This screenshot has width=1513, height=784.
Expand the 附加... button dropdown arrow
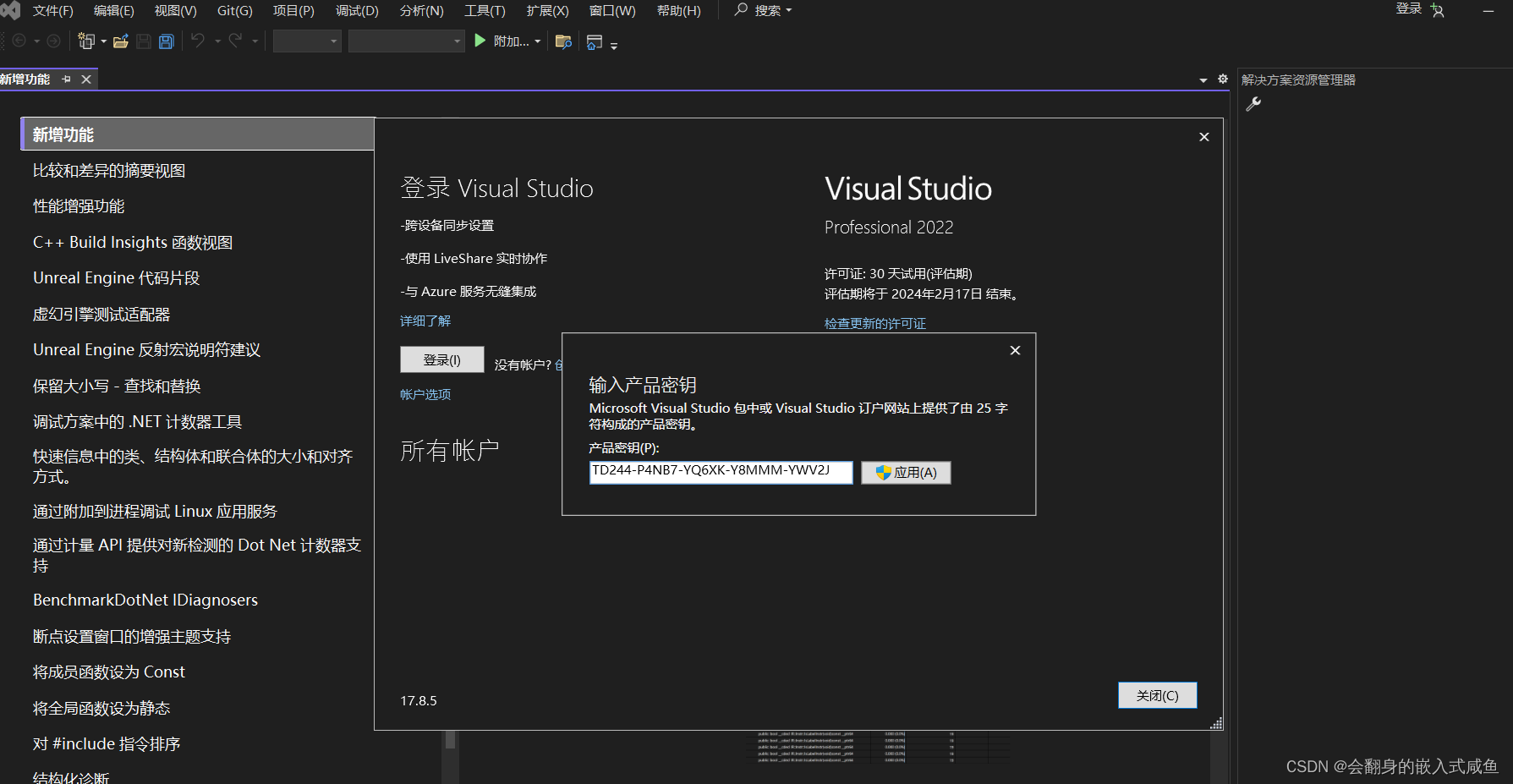point(538,41)
